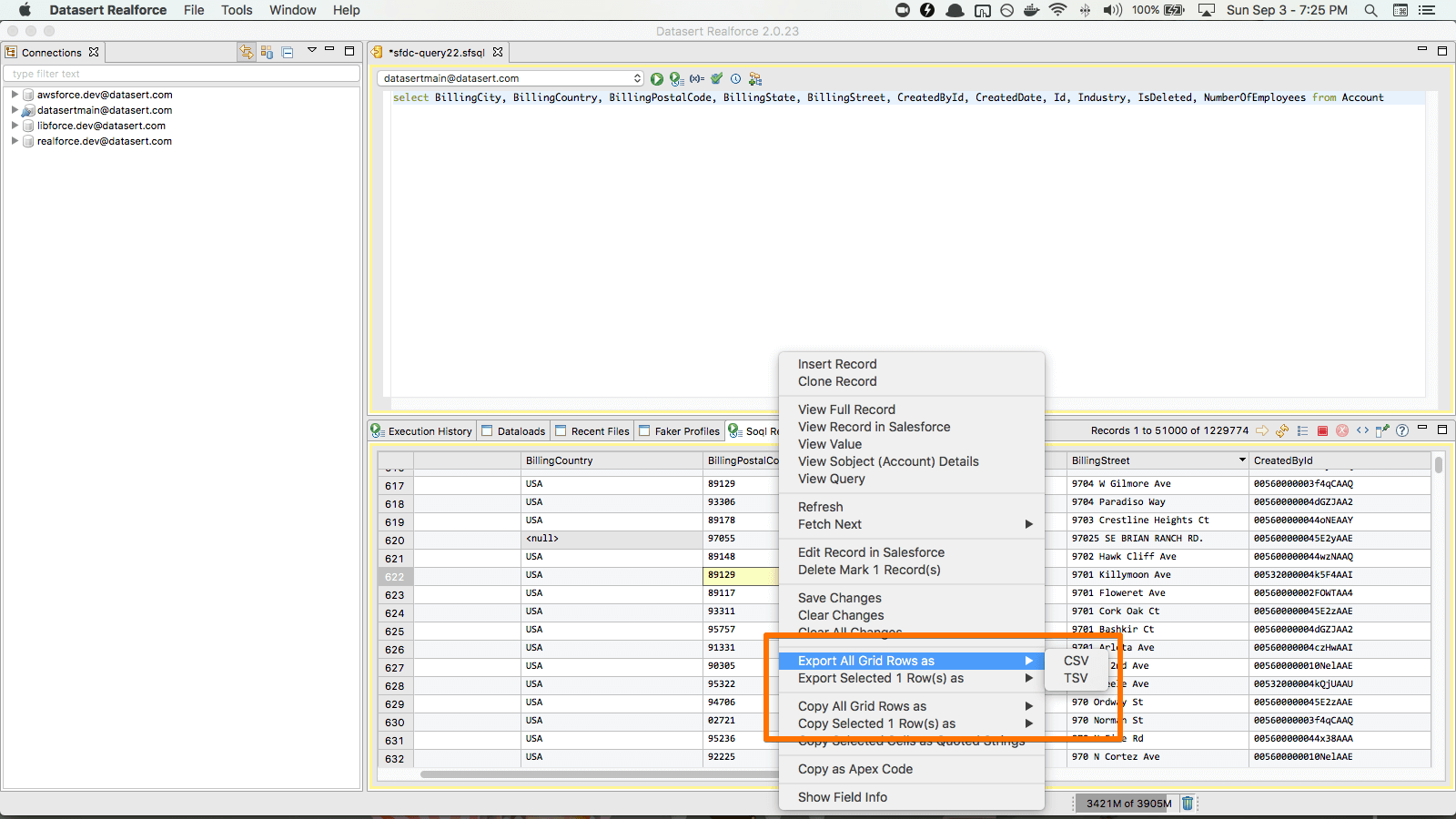This screenshot has width=1456, height=819.
Task: Expand the awsforce.dev@datasert.com tree node
Action: coord(15,95)
